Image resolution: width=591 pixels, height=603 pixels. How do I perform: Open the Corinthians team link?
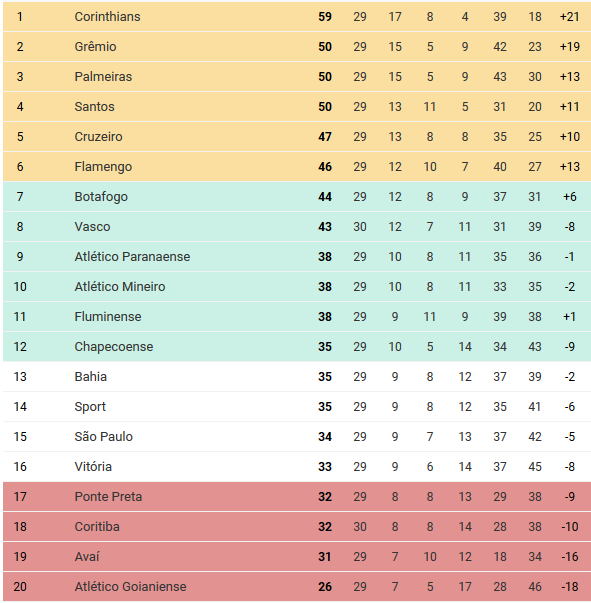pyautogui.click(x=107, y=17)
